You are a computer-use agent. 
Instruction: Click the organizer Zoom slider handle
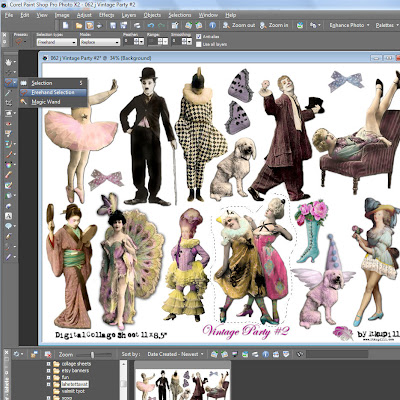(92, 355)
